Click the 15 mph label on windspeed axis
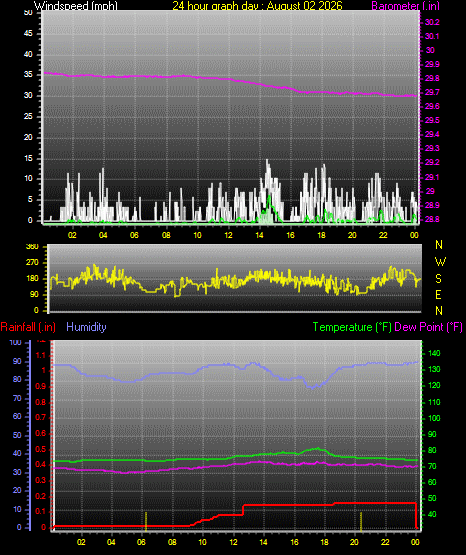 coord(28,158)
